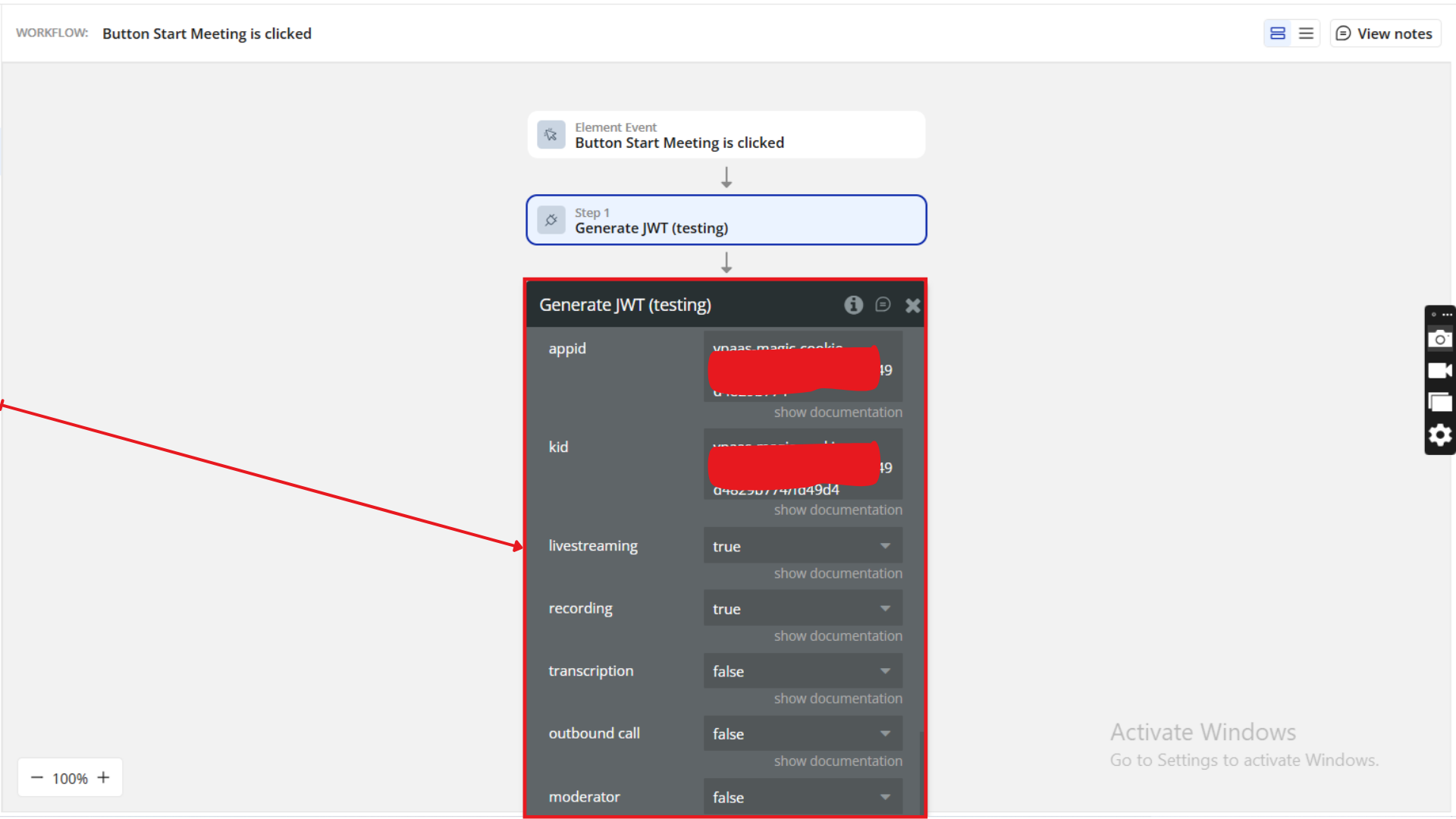Switch to the card layout view icon

[1278, 33]
